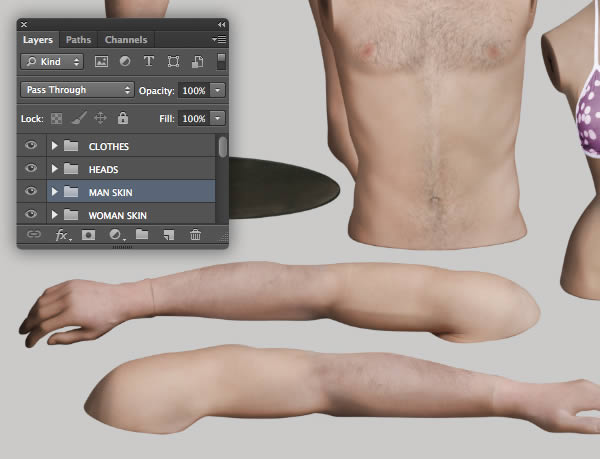Add a layer style fx button
The image size is (600, 459).
point(63,235)
